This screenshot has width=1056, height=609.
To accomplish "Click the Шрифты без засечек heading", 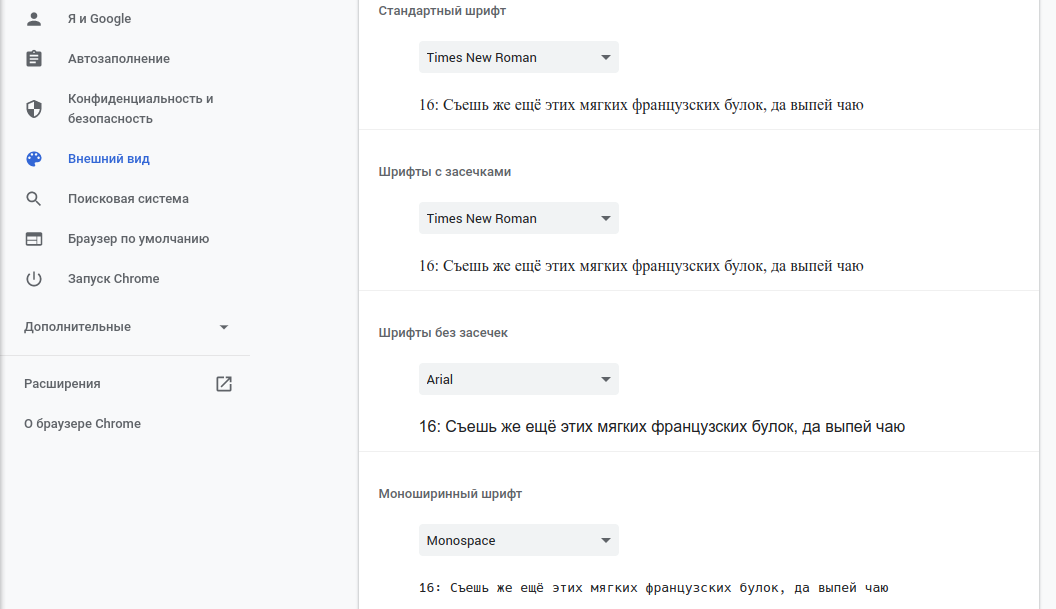I will [443, 333].
